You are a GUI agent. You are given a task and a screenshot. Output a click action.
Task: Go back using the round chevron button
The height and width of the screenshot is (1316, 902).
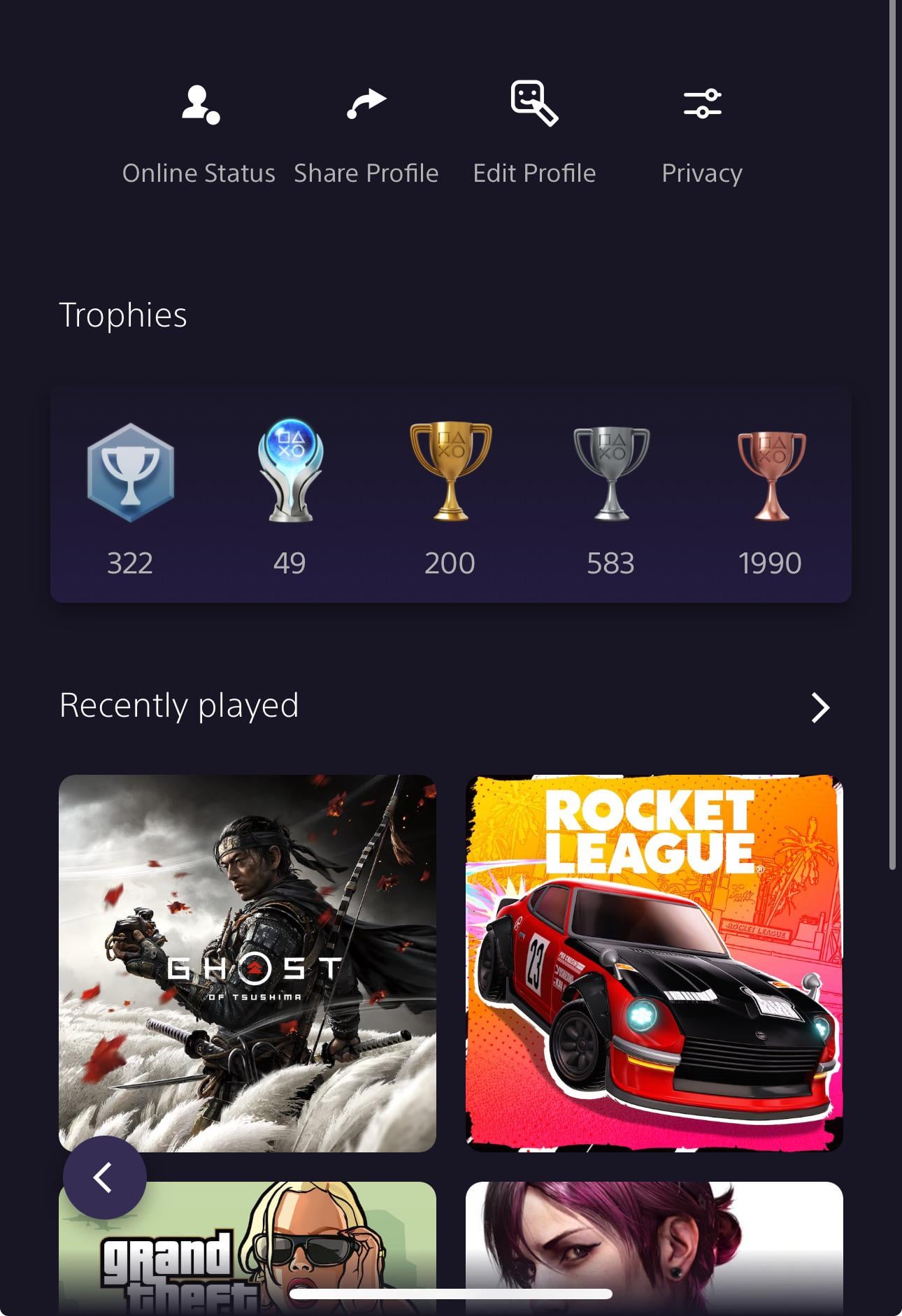(105, 1178)
